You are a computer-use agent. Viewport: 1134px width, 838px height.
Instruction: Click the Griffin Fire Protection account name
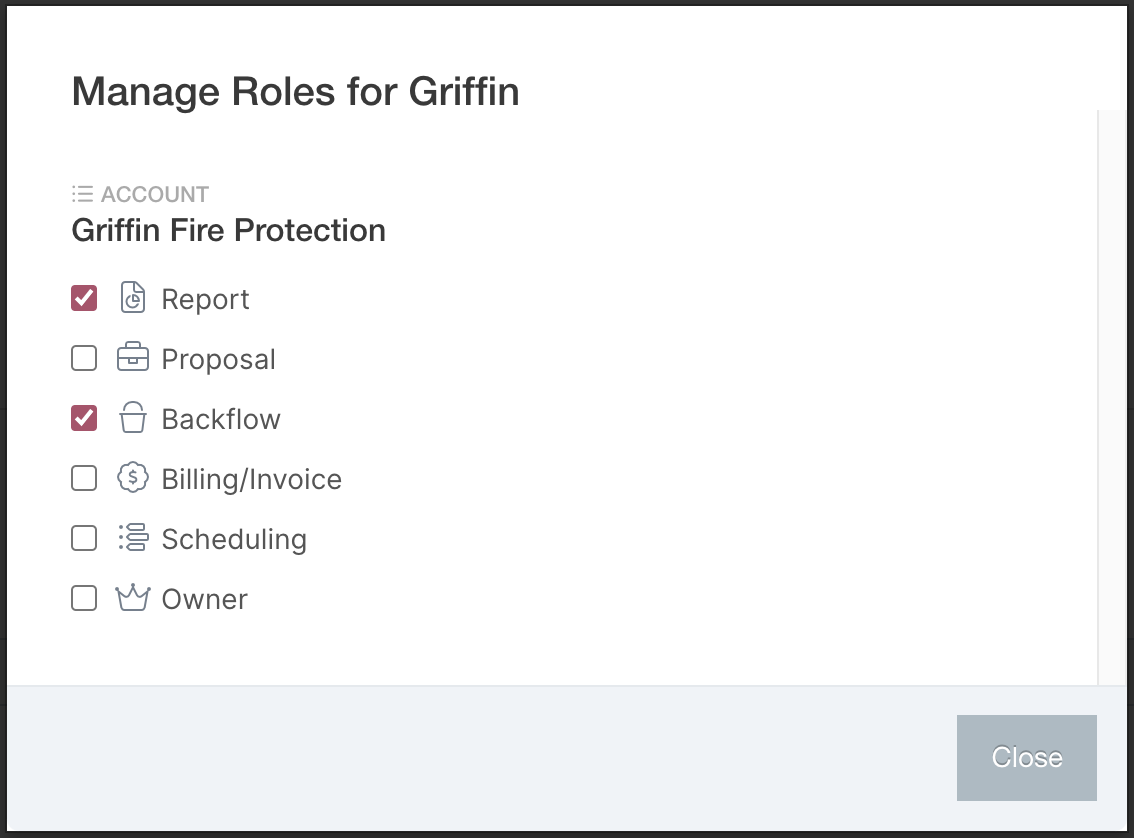pos(229,231)
